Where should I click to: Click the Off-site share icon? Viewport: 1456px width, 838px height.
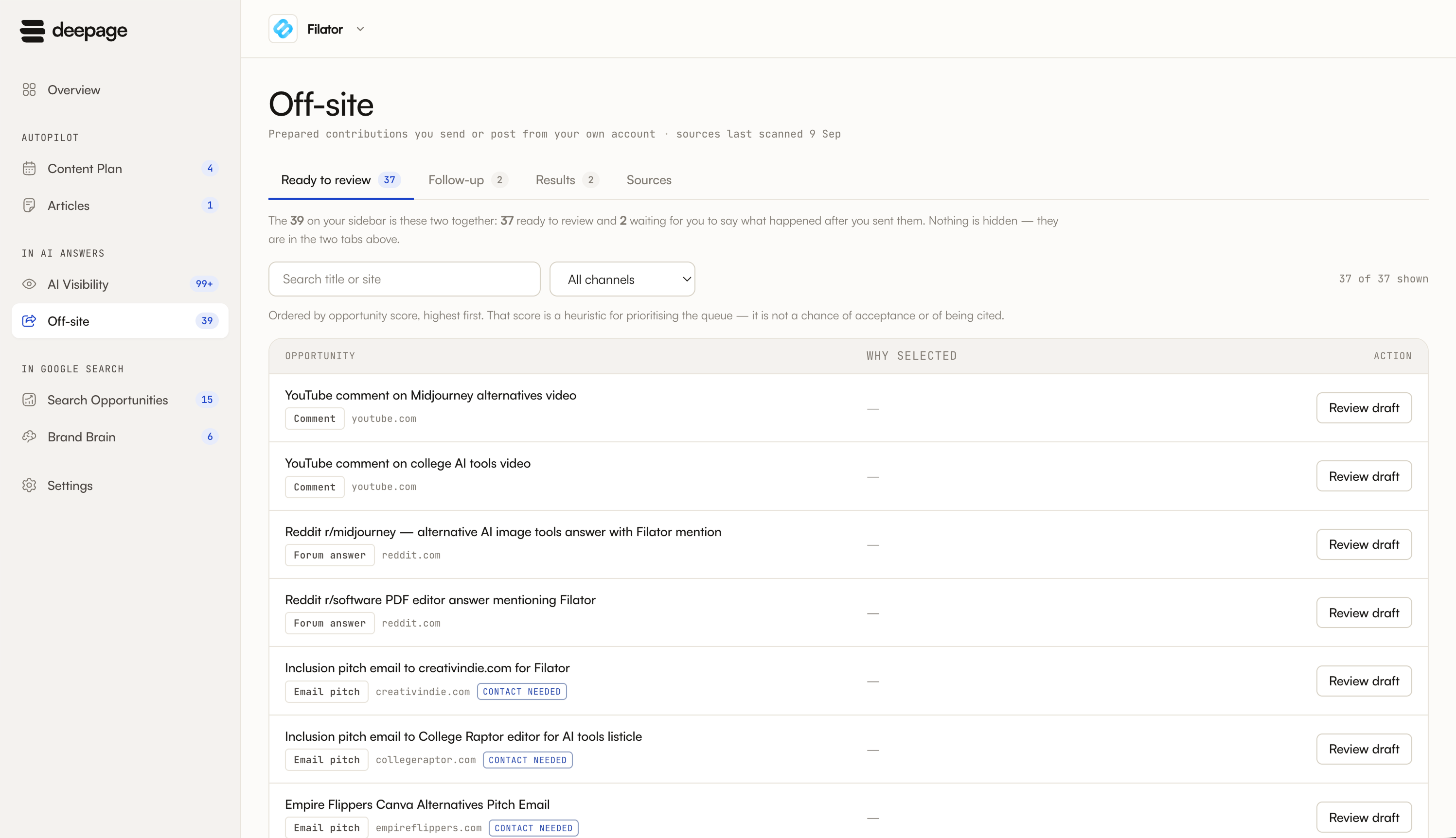click(29, 321)
